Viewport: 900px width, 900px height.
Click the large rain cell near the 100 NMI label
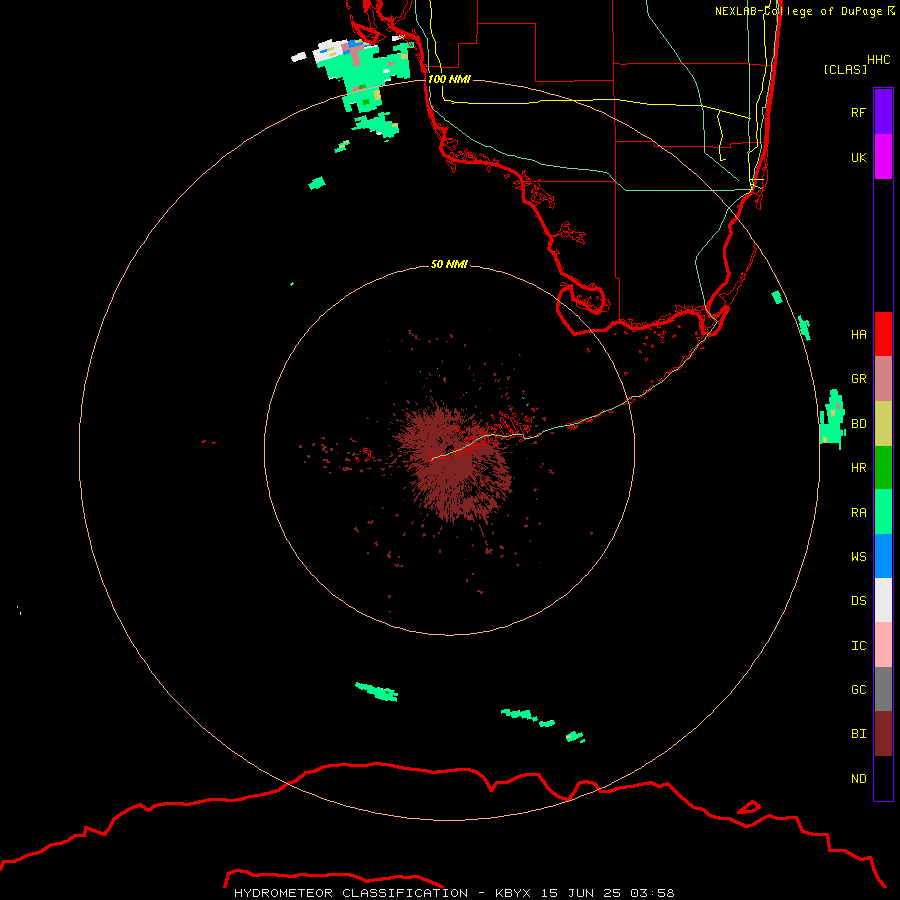[363, 75]
